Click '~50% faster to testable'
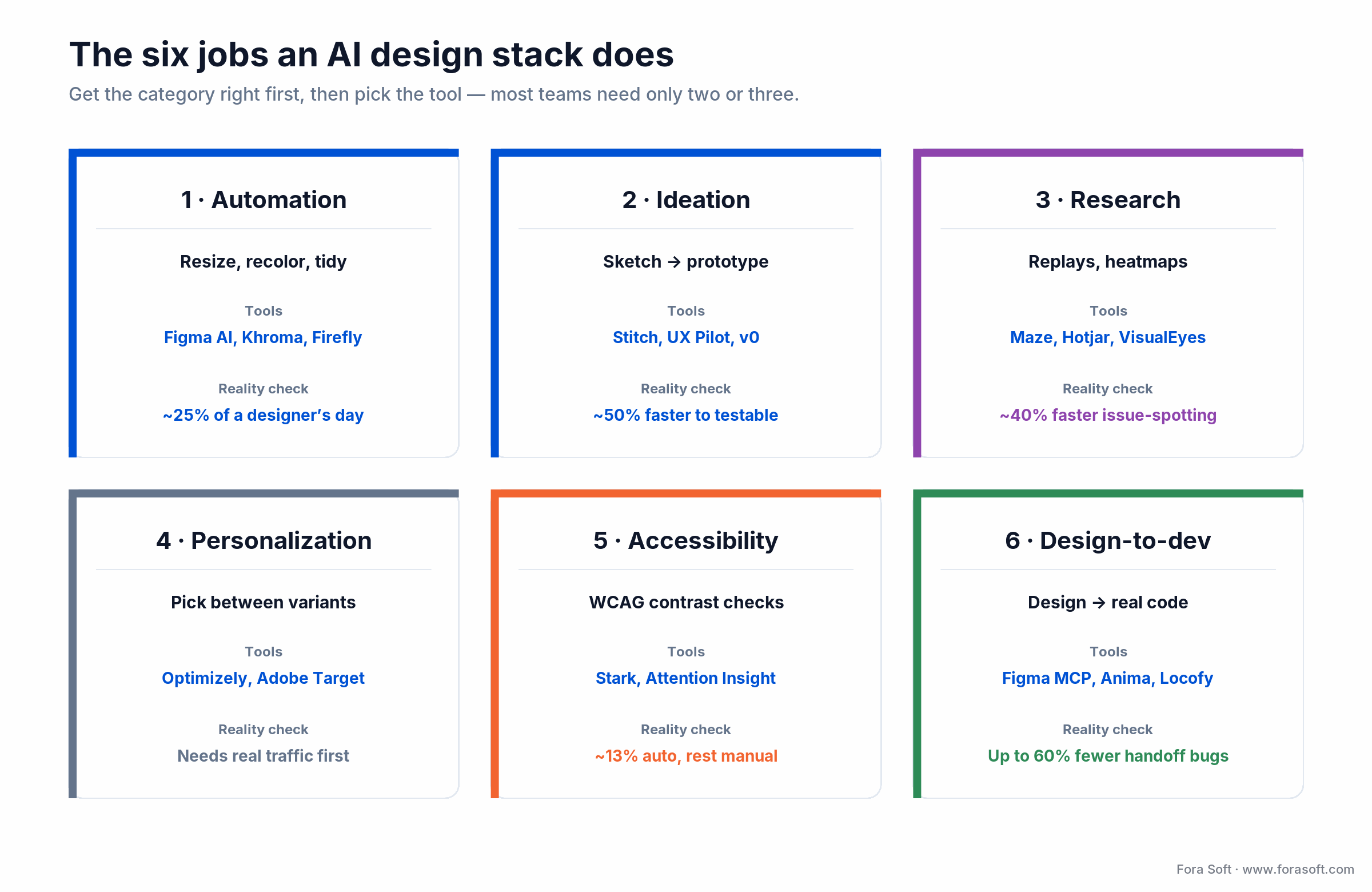Image resolution: width=1372 pixels, height=892 pixels. tap(686, 415)
